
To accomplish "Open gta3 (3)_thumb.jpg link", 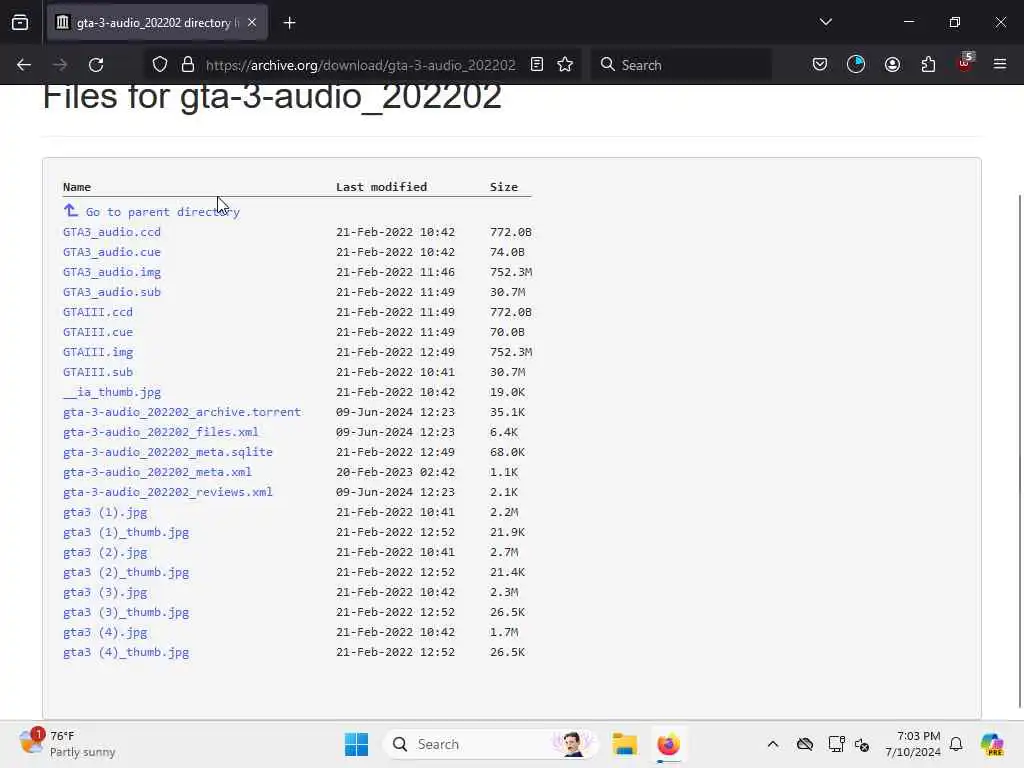I will click(x=126, y=613).
